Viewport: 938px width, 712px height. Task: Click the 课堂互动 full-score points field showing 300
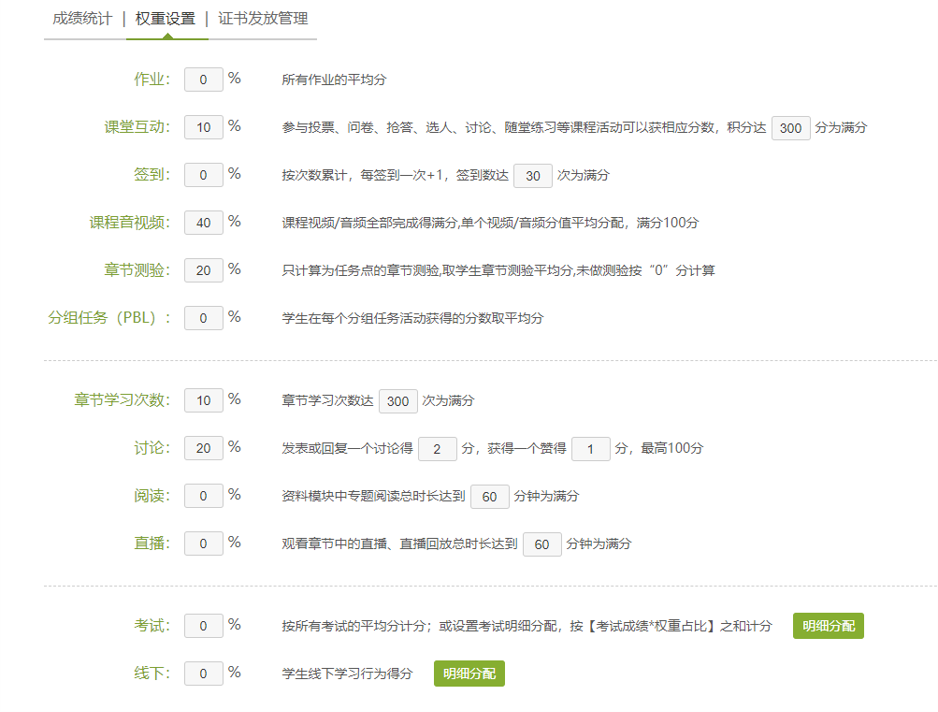(x=789, y=128)
